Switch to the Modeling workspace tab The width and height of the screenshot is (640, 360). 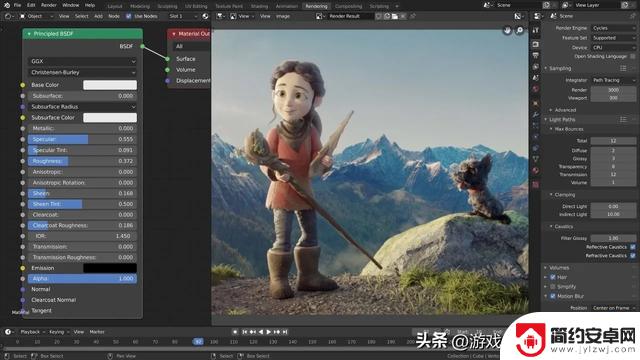coord(140,6)
